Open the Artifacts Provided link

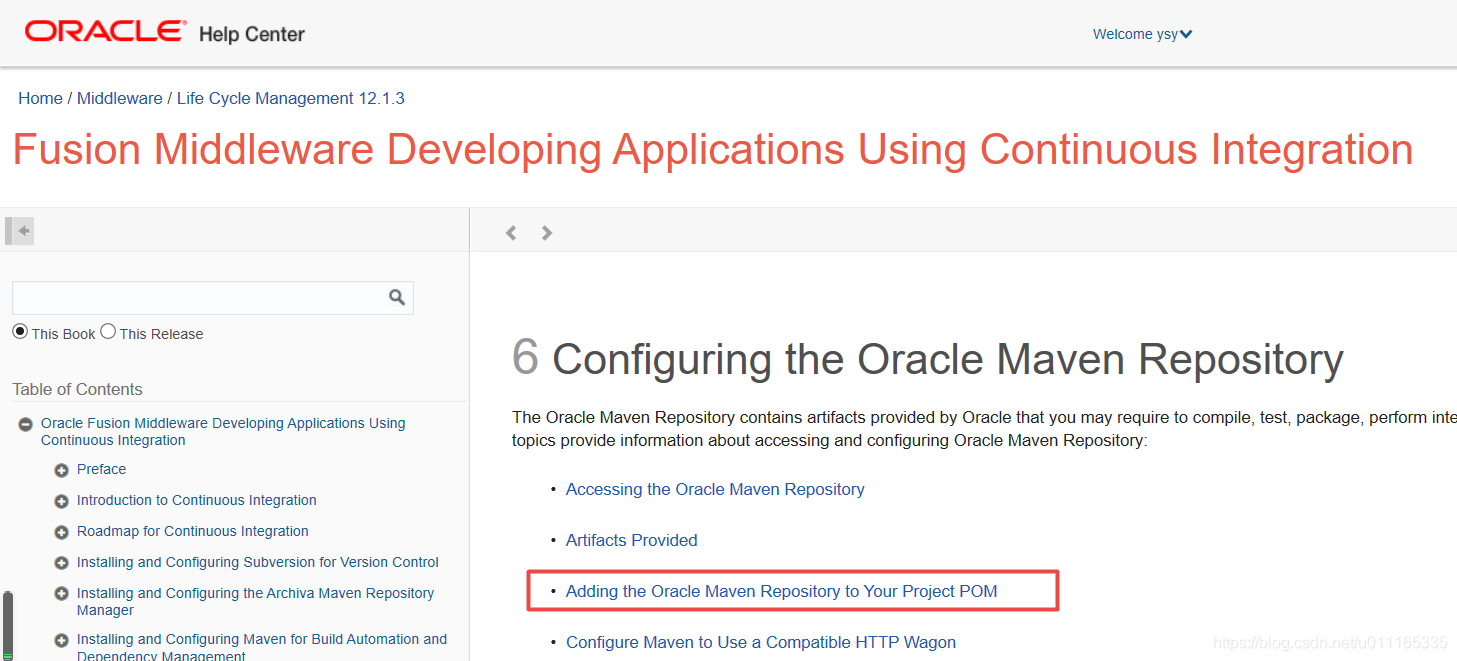(631, 540)
